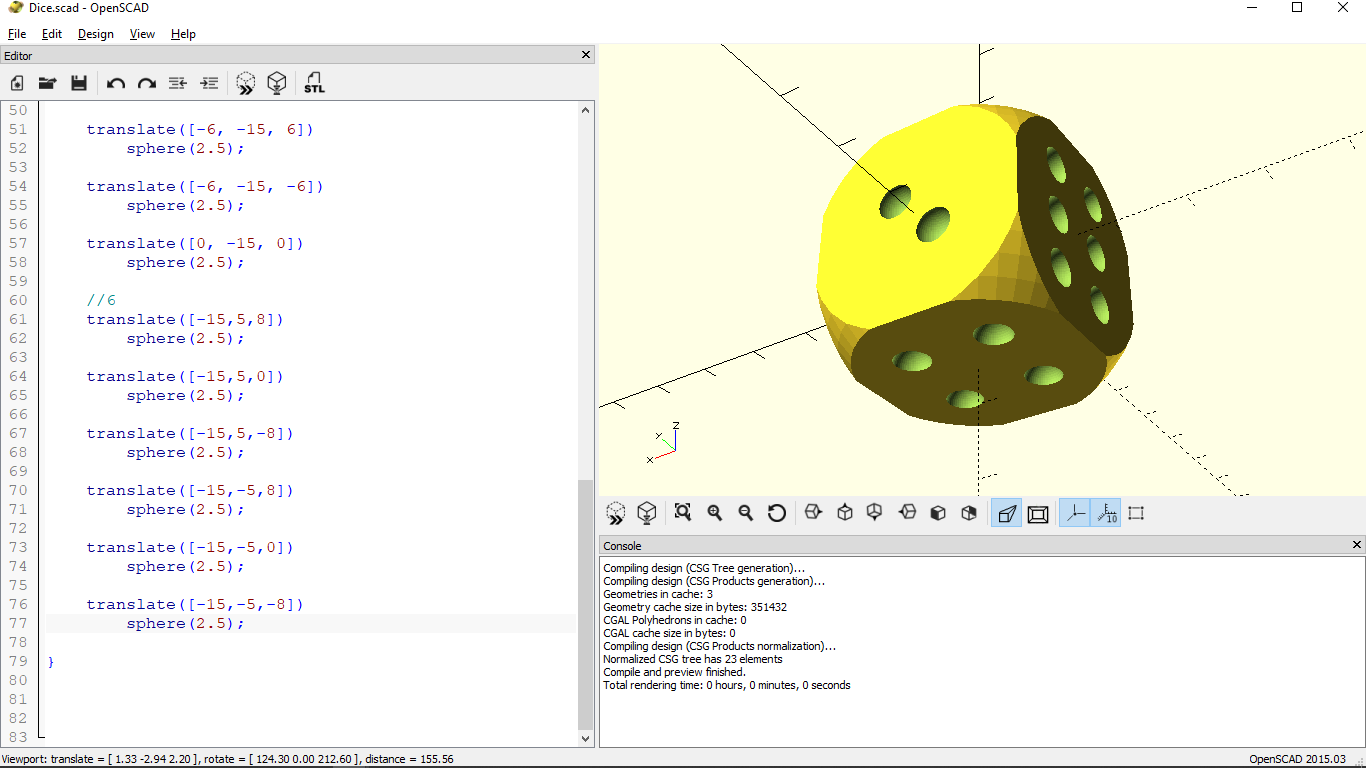Image resolution: width=1366 pixels, height=768 pixels.
Task: Click the editor scrollbar down arrow
Action: pos(586,738)
